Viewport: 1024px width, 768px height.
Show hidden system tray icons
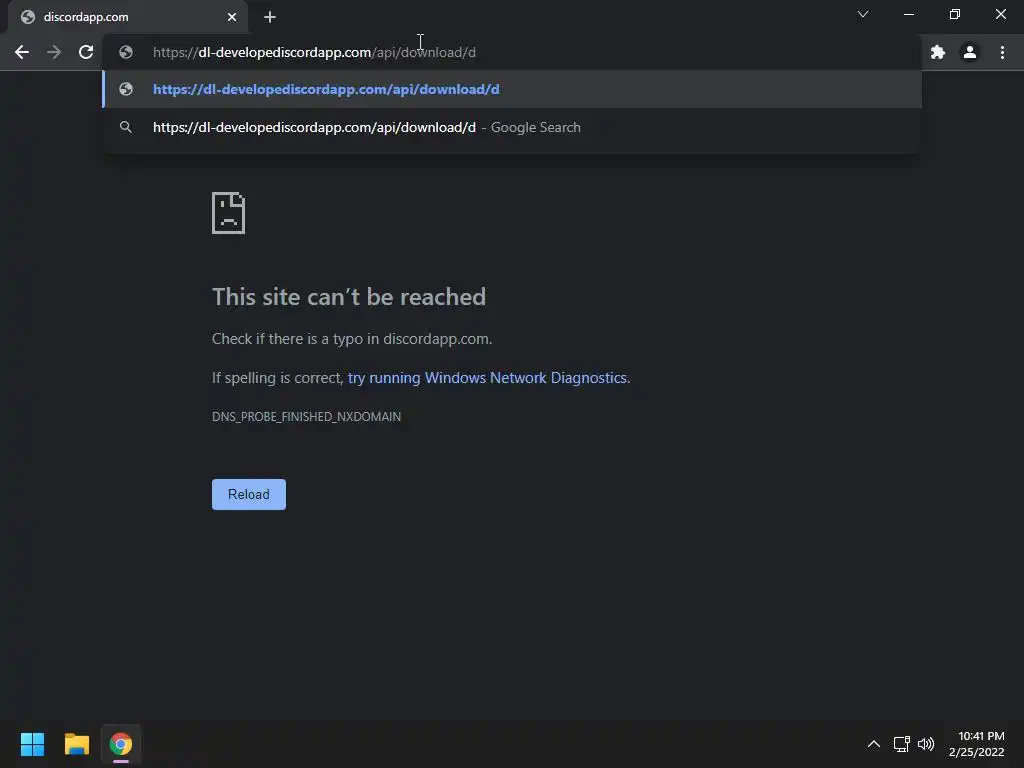coord(873,744)
